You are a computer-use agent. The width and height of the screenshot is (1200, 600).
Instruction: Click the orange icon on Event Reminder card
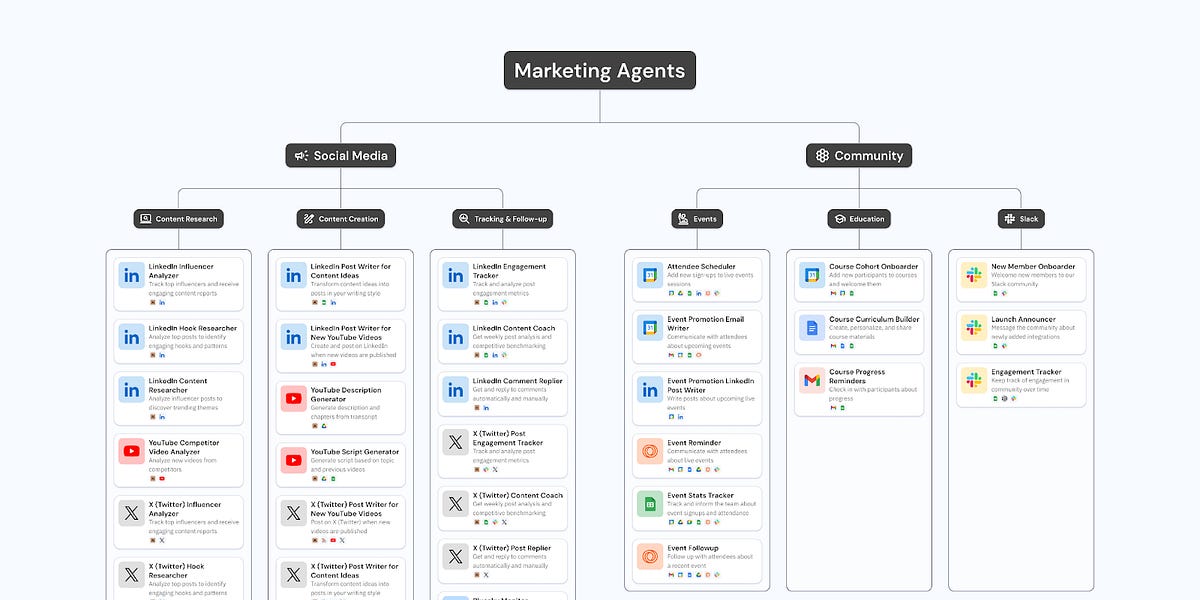[x=649, y=451]
